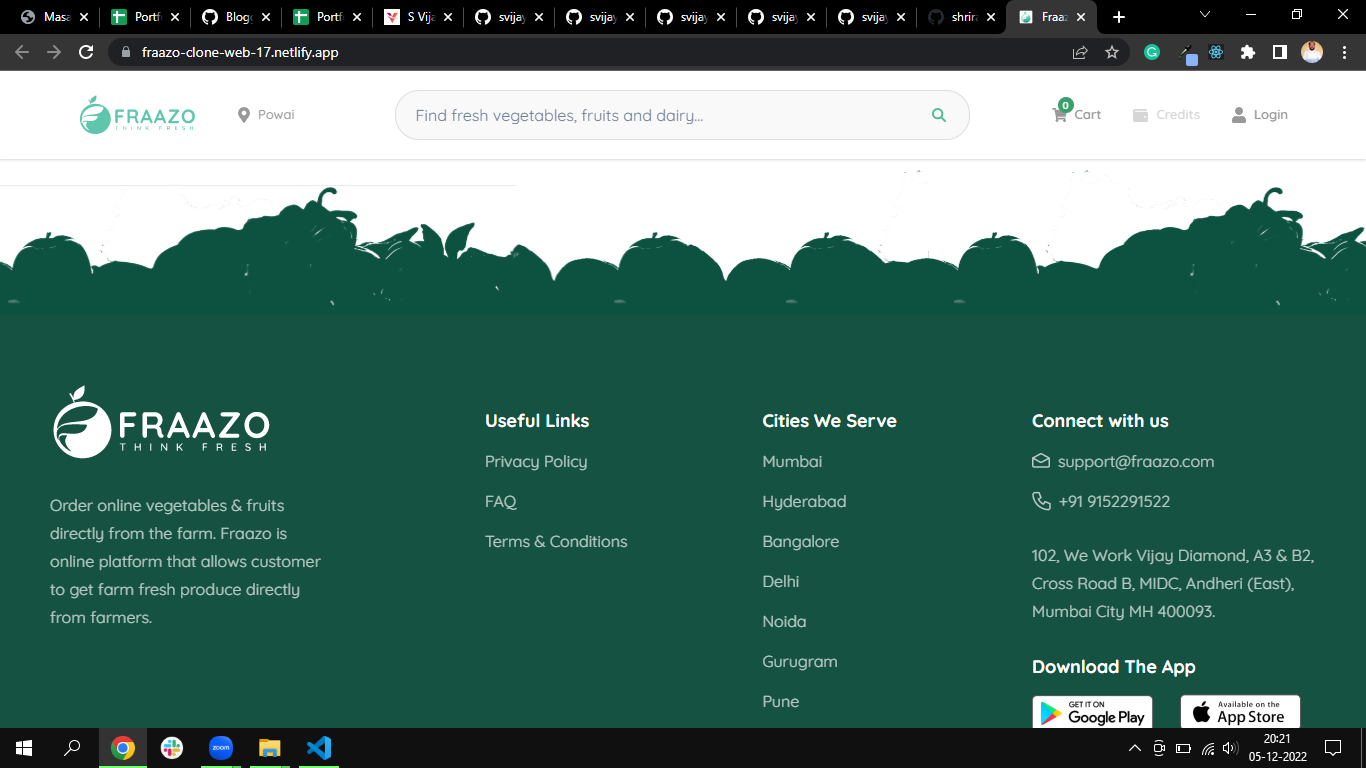
Task: Click the Login person icon
Action: click(x=1238, y=114)
